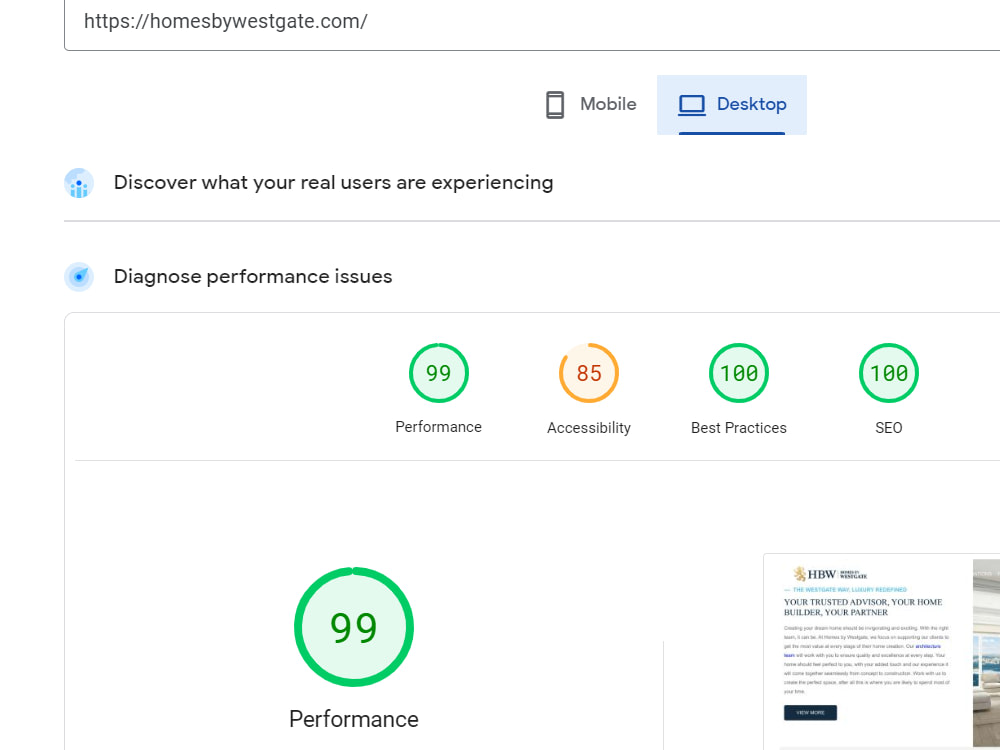Switch to the Mobile tab

(590, 103)
